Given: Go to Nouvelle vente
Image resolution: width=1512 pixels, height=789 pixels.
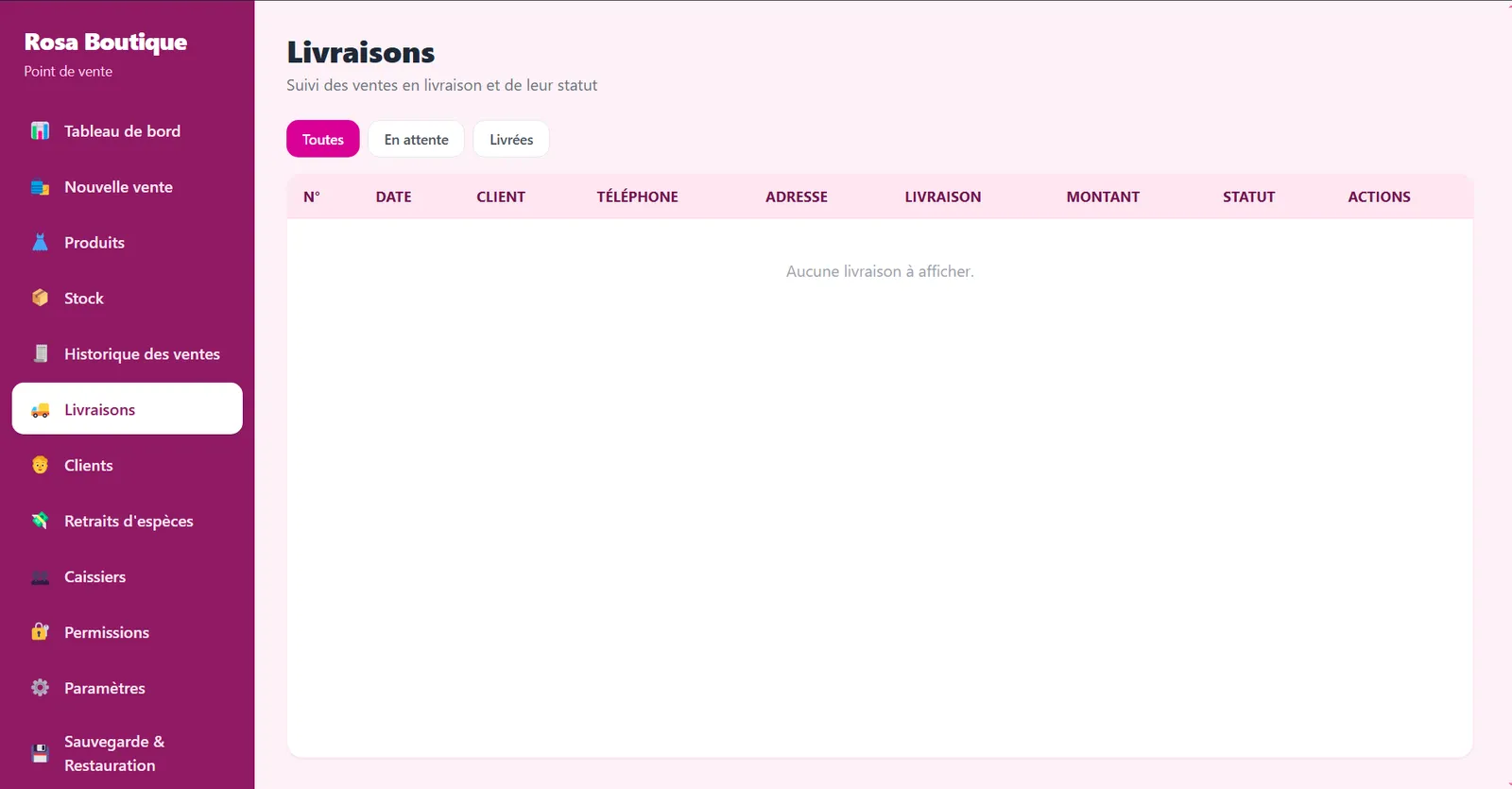Looking at the screenshot, I should (x=128, y=187).
